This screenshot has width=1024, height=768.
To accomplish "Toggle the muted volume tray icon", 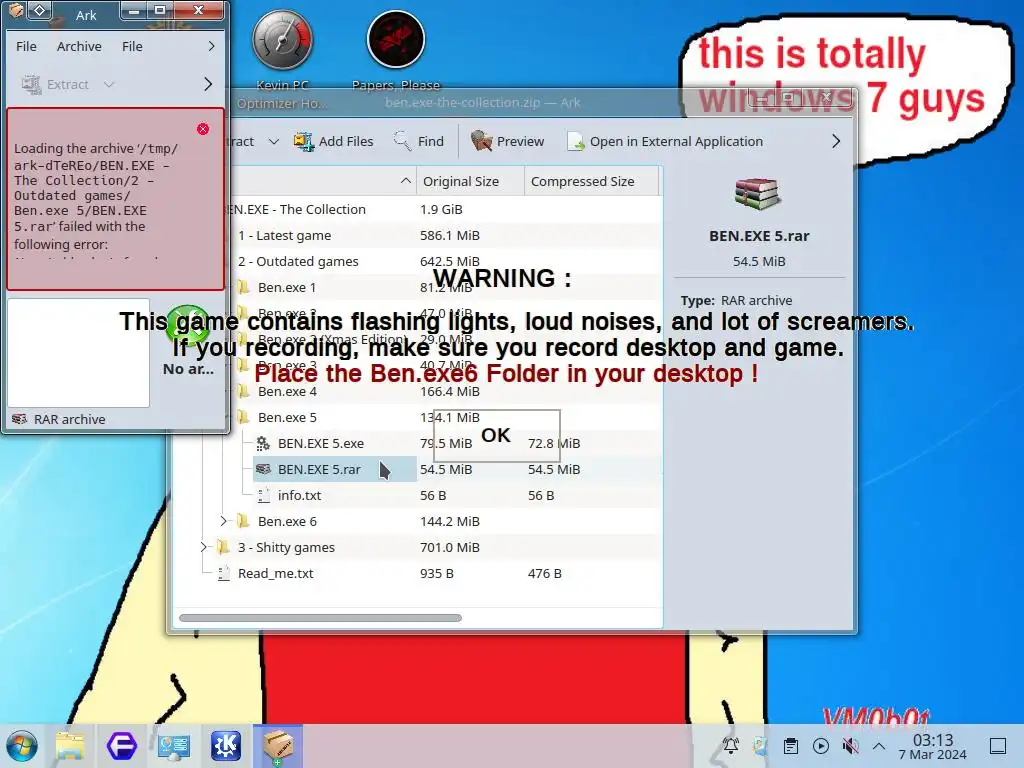I will pos(850,746).
